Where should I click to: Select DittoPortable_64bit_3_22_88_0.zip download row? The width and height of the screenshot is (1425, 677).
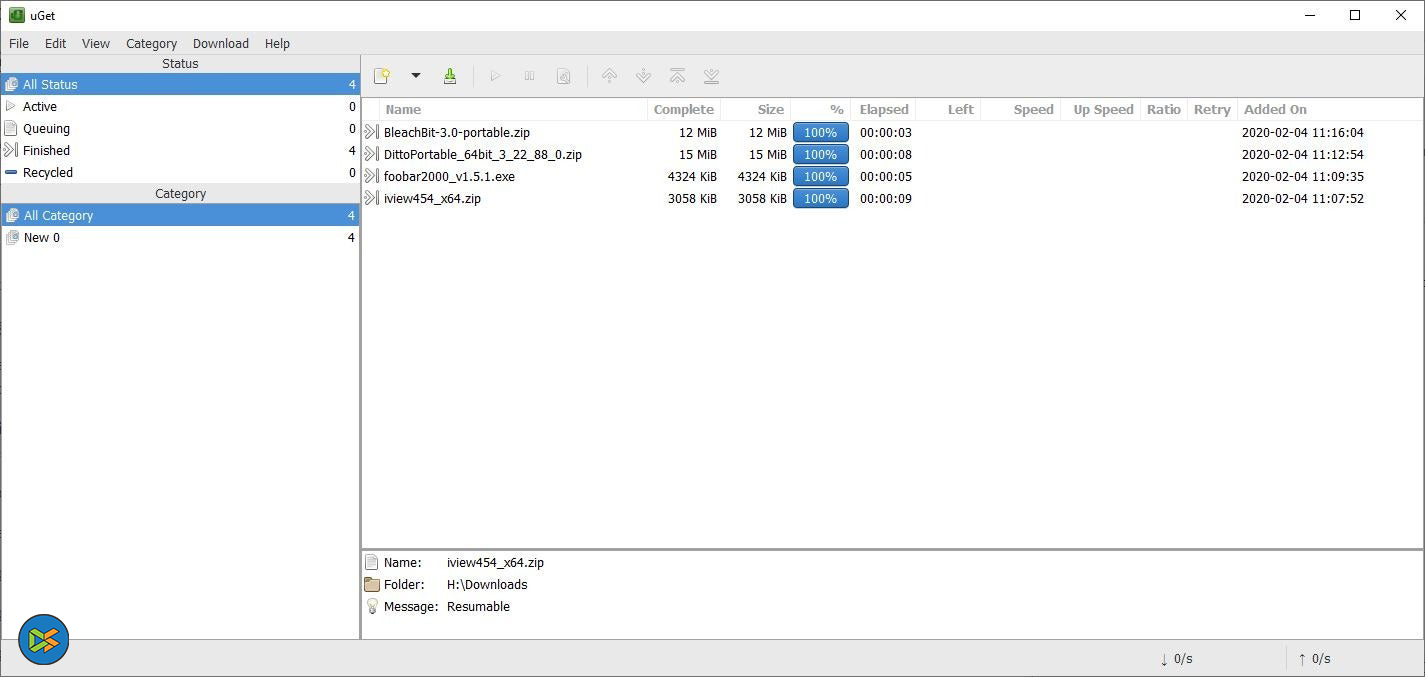click(x=891, y=154)
